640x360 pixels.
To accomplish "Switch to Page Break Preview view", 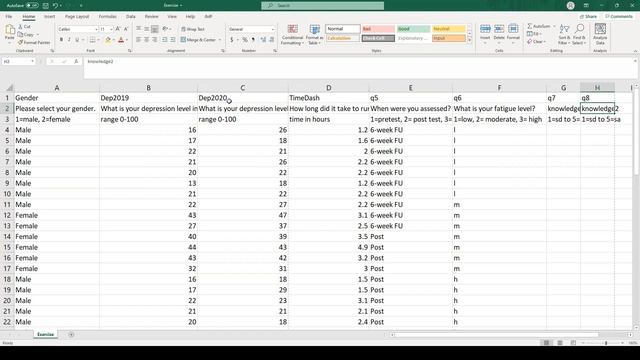I will pos(573,343).
